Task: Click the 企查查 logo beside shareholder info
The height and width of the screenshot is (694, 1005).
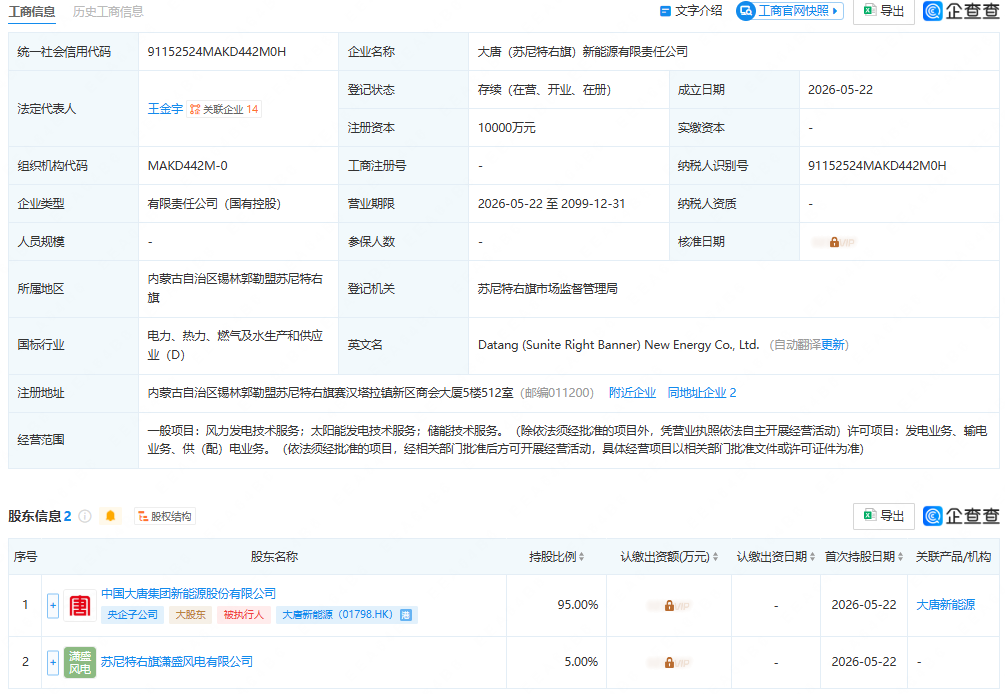Action: [961, 516]
